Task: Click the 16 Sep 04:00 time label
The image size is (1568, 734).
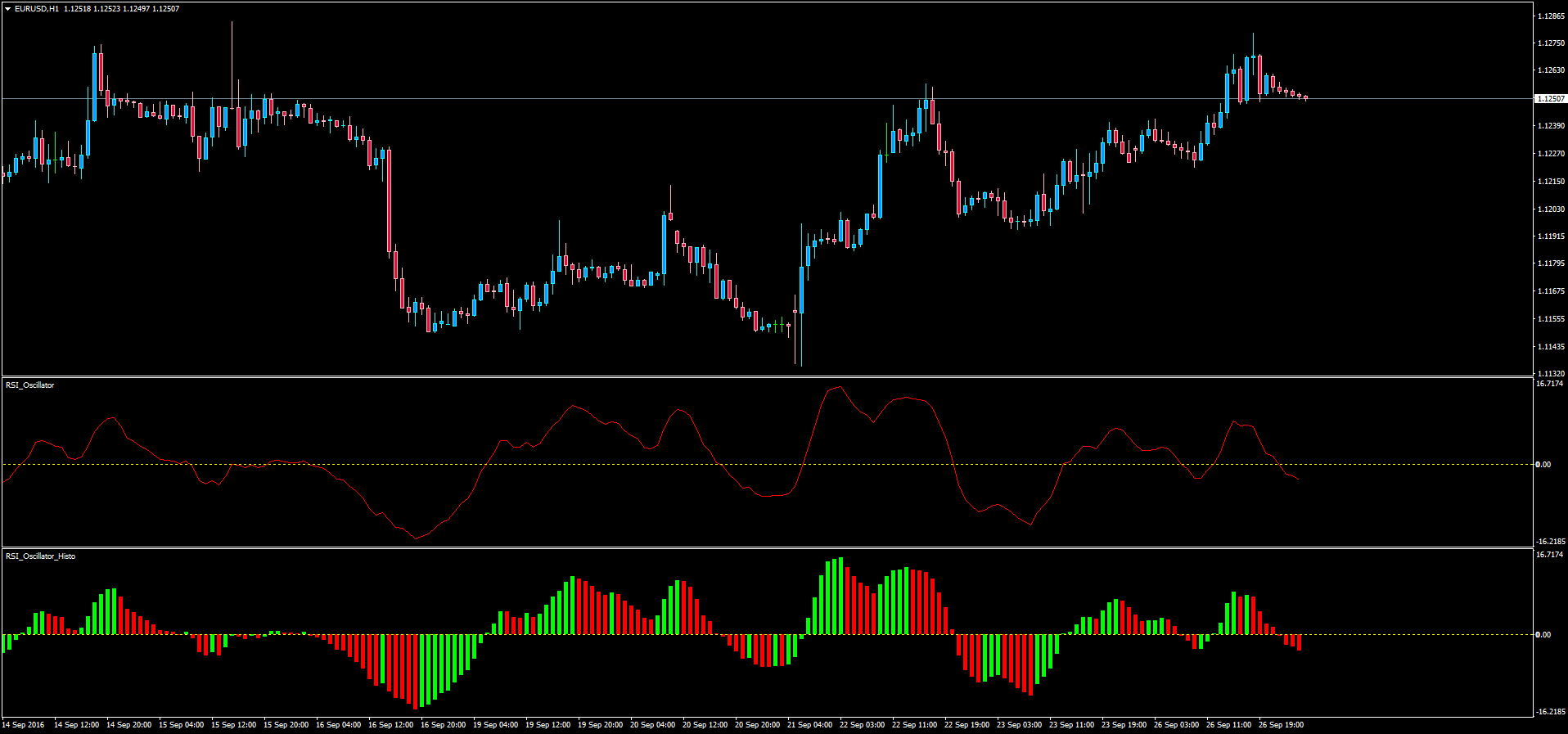Action: (338, 724)
